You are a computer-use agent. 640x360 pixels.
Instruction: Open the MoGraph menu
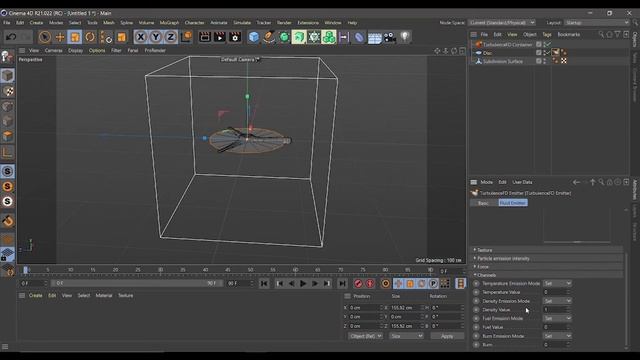169,22
